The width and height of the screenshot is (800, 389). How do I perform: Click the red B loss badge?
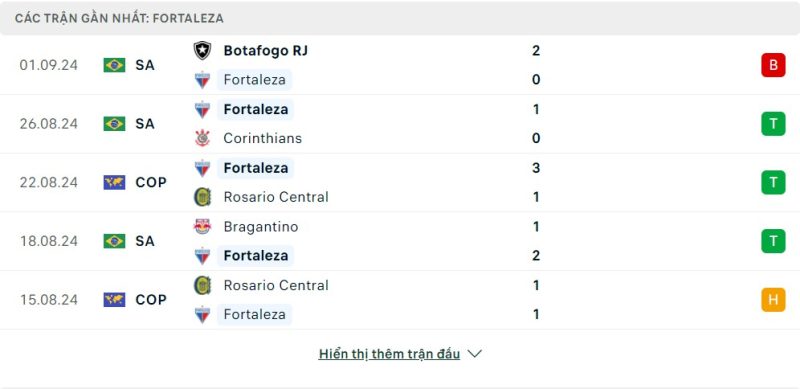[773, 65]
